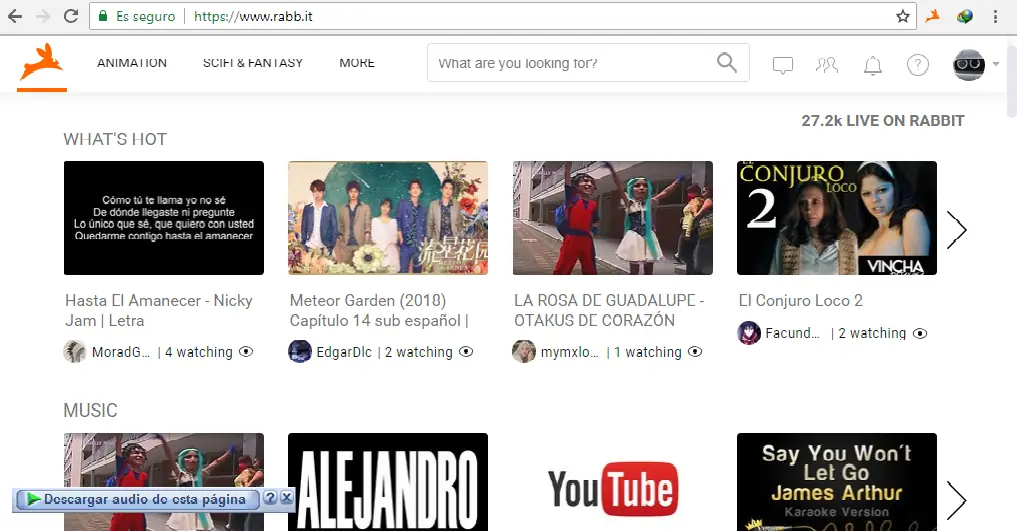Go home via the Rabbit logo
The height and width of the screenshot is (531, 1017).
(42, 65)
